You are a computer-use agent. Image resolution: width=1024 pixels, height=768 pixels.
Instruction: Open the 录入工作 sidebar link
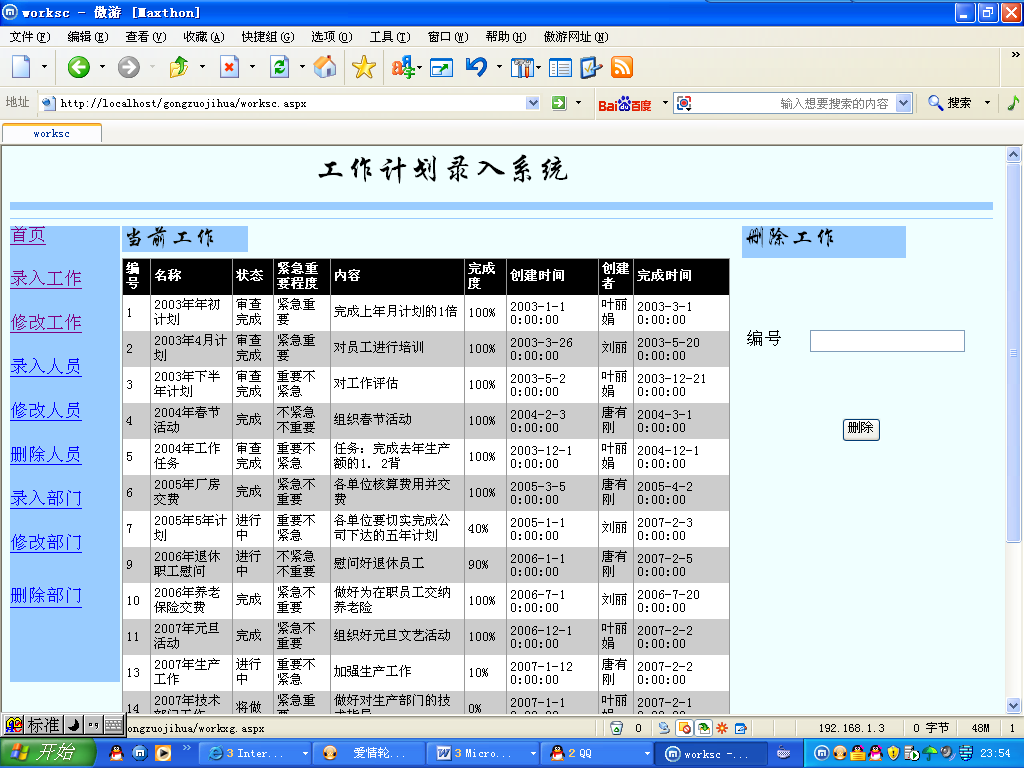click(46, 279)
